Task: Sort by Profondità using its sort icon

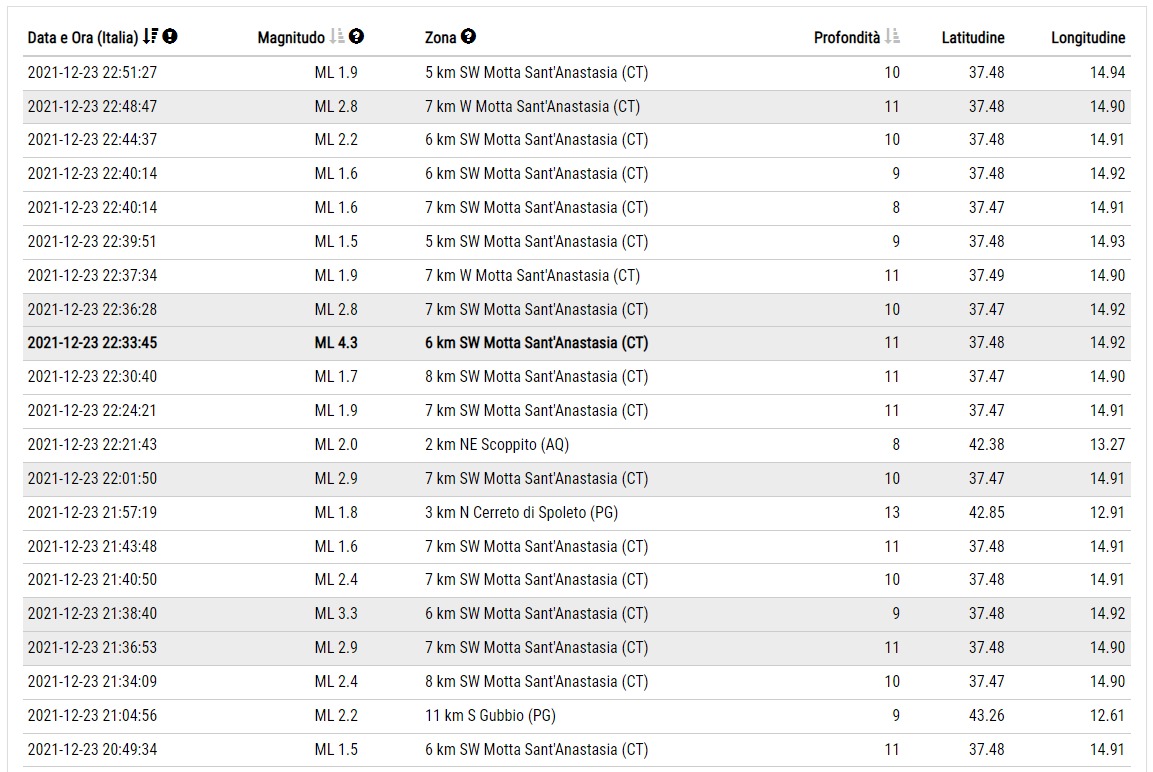Action: click(892, 37)
